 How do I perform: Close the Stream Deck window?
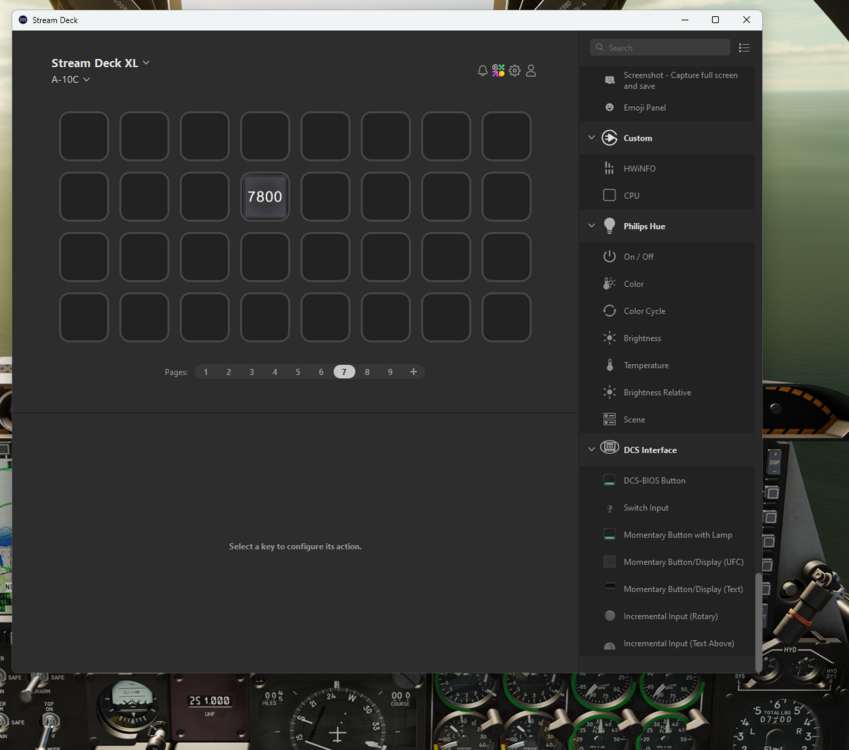coord(746,20)
